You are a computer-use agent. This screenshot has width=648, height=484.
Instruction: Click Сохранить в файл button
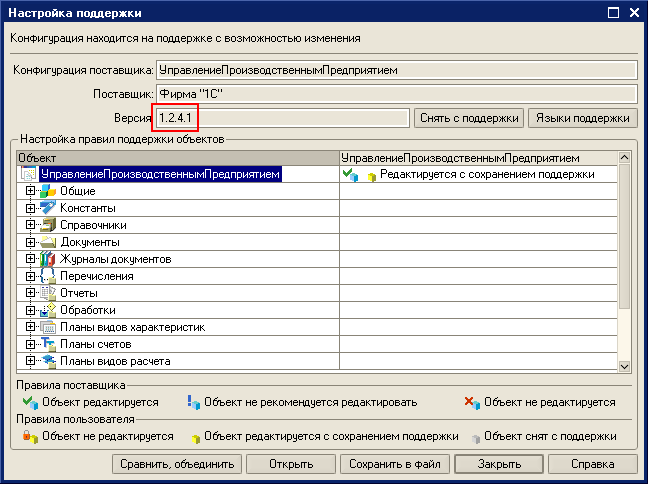tap(395, 464)
